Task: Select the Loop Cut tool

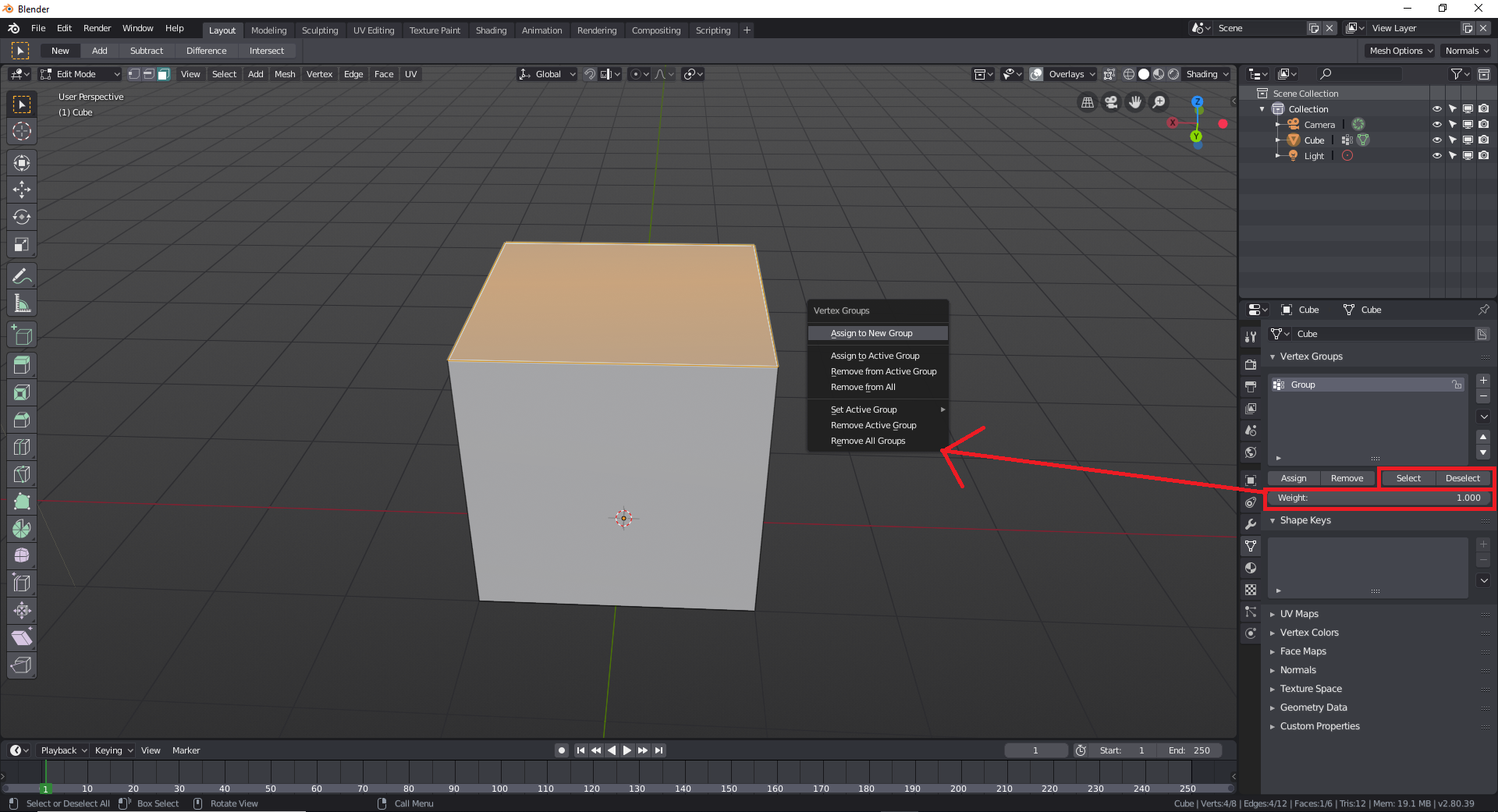Action: 22,447
